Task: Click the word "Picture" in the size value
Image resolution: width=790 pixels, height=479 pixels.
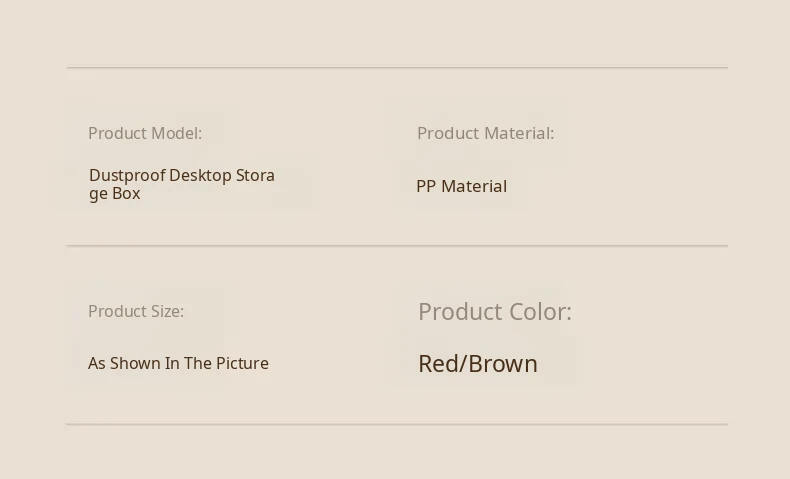Action: coord(240,363)
